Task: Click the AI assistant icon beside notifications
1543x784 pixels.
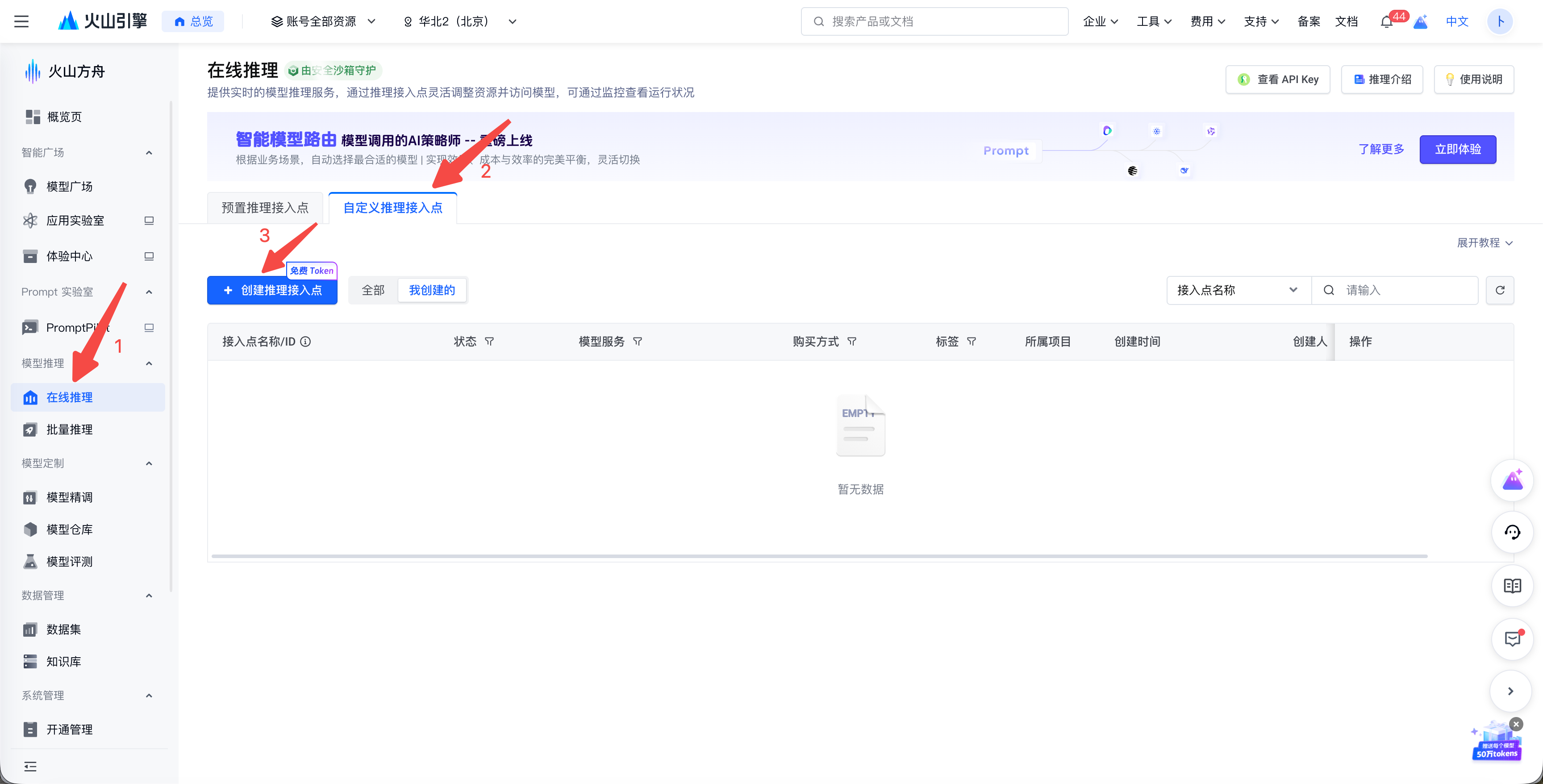Action: click(x=1420, y=22)
